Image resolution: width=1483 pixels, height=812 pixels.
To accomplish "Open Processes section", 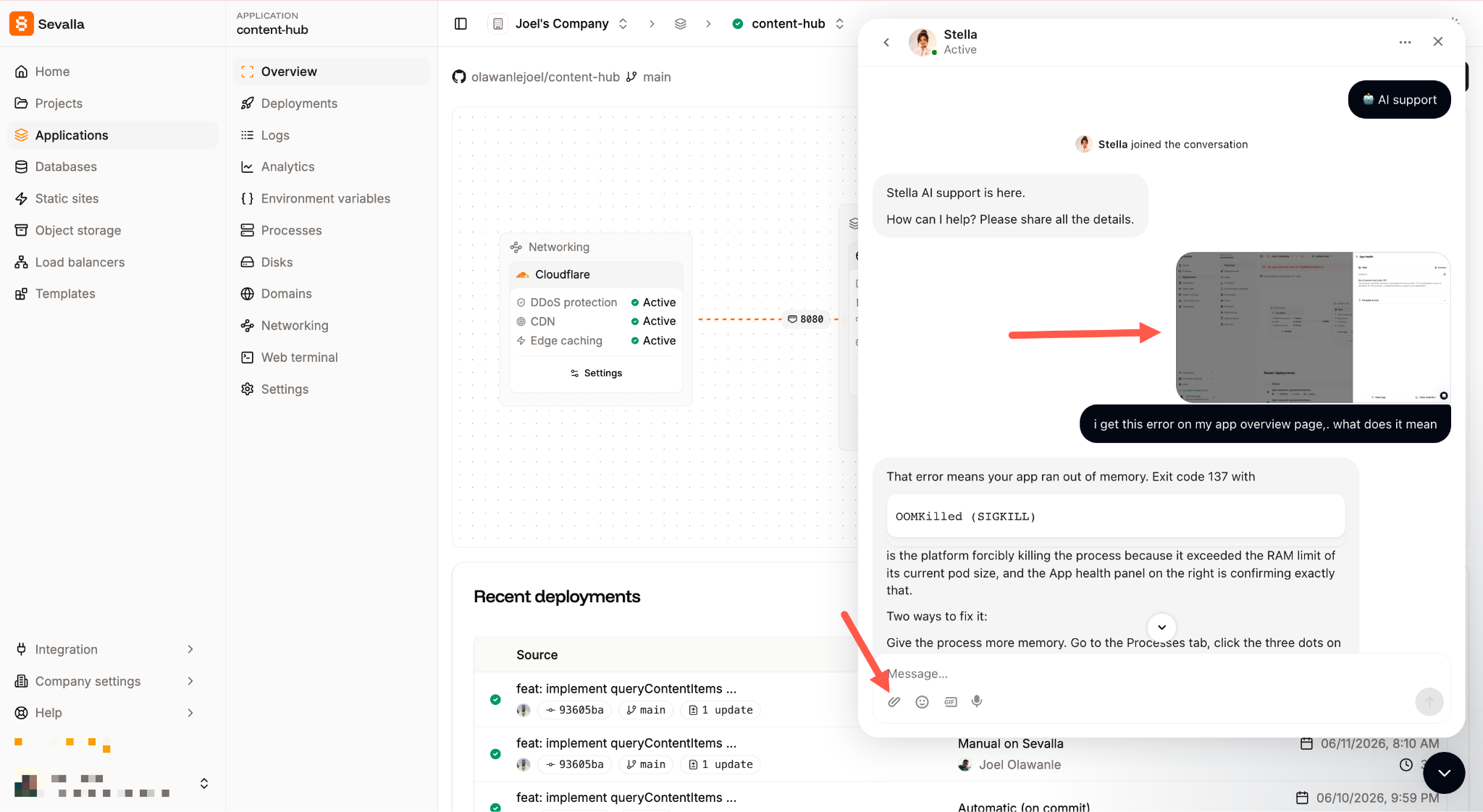I will click(331, 230).
